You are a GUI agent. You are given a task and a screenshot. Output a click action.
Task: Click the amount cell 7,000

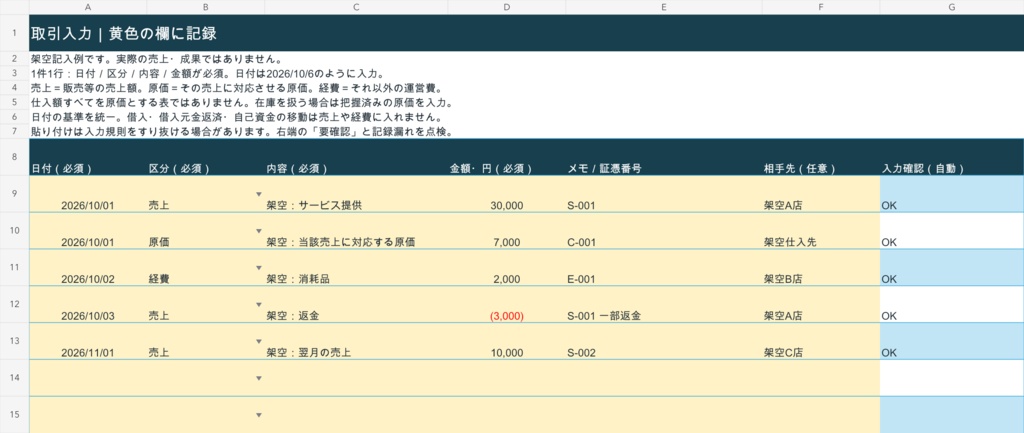pyautogui.click(x=507, y=231)
